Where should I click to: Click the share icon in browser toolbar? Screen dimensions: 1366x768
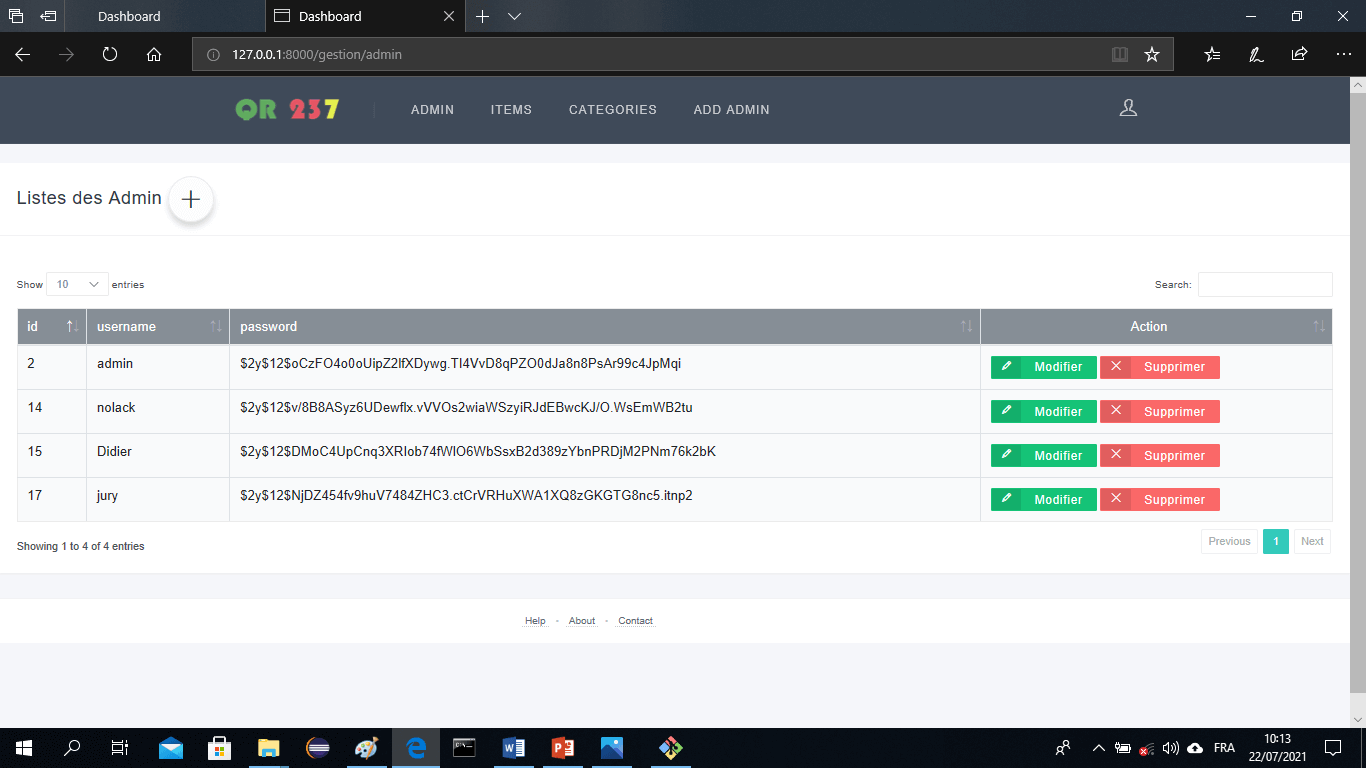(x=1299, y=55)
